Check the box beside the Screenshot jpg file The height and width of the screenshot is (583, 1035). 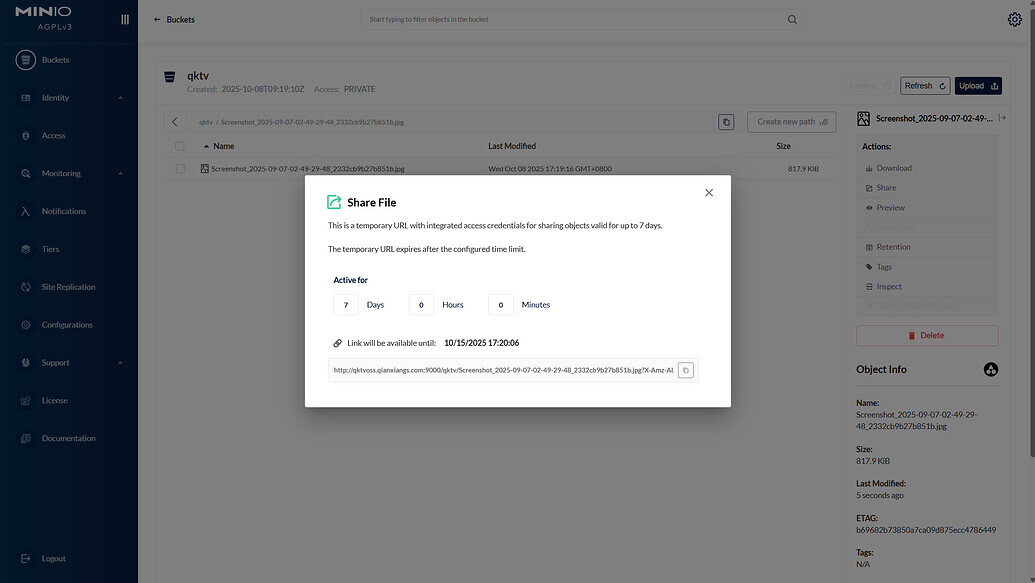click(180, 169)
